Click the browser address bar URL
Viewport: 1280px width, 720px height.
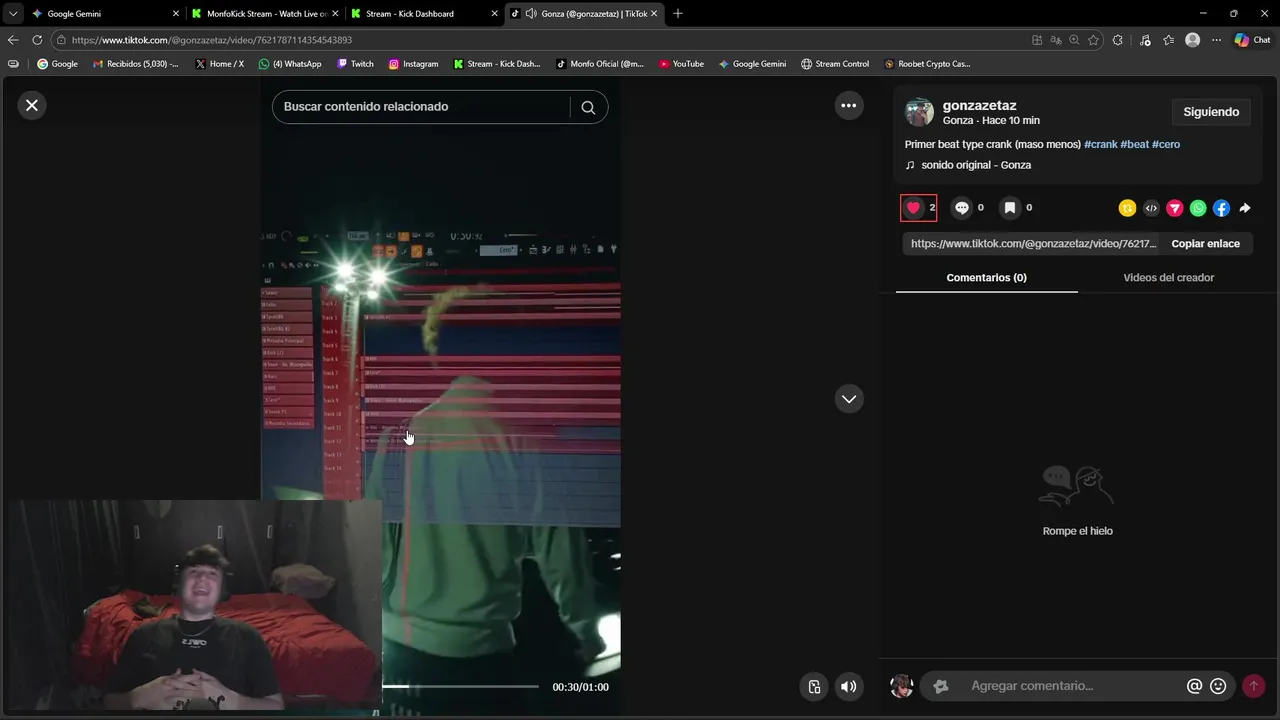tap(212, 40)
